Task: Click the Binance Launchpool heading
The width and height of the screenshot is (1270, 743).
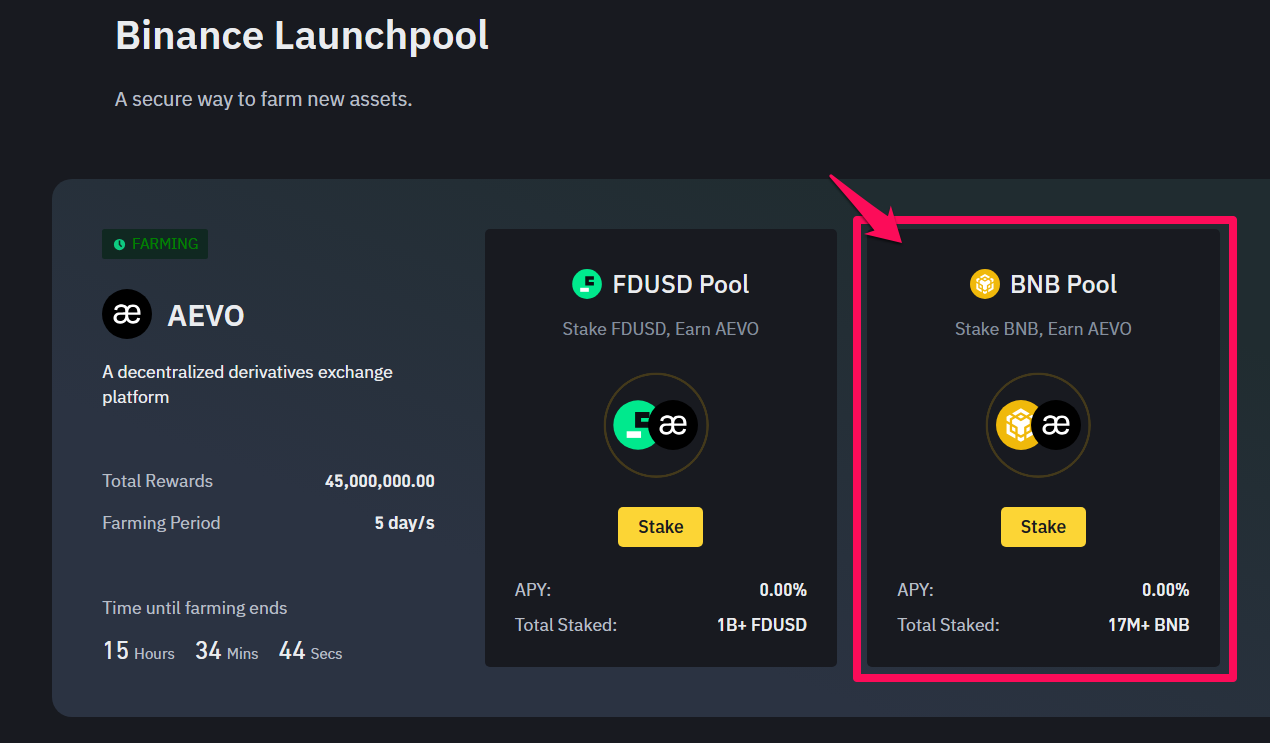Action: [x=302, y=35]
